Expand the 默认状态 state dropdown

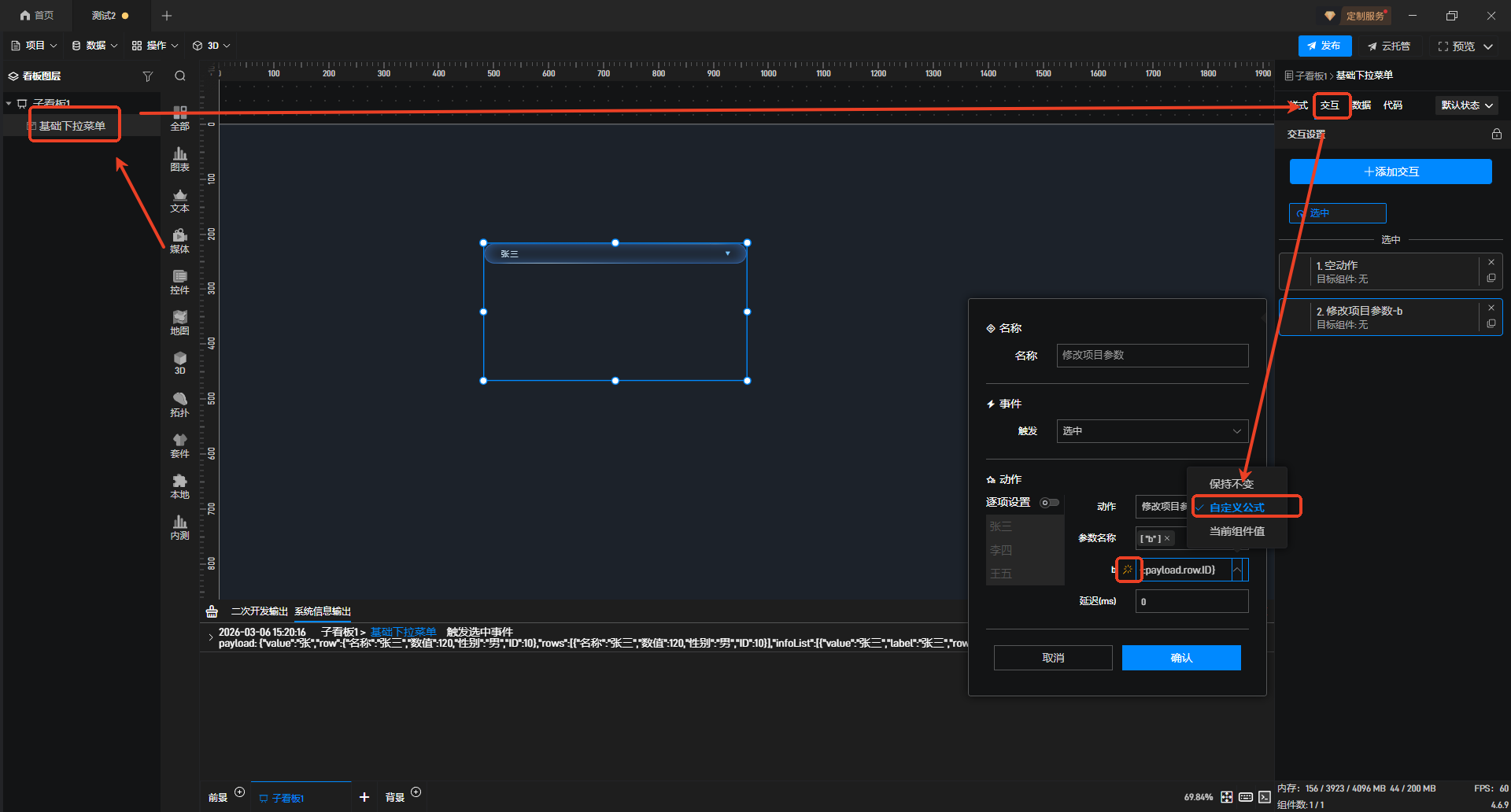point(1466,105)
